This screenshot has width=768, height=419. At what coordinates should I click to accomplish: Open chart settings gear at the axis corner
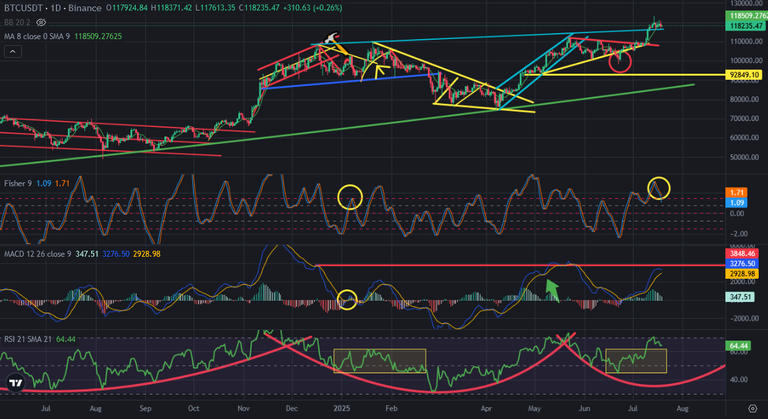(753, 408)
